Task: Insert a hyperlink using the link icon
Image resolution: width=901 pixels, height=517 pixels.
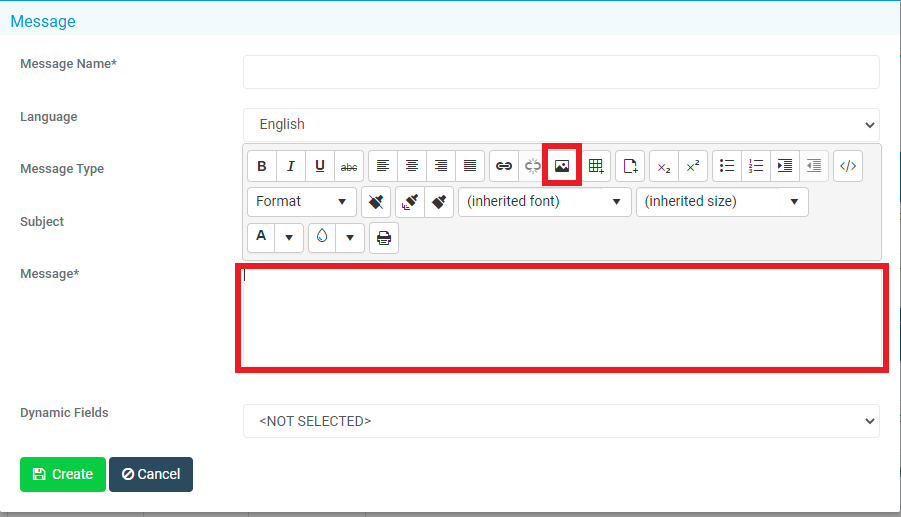Action: click(x=504, y=166)
